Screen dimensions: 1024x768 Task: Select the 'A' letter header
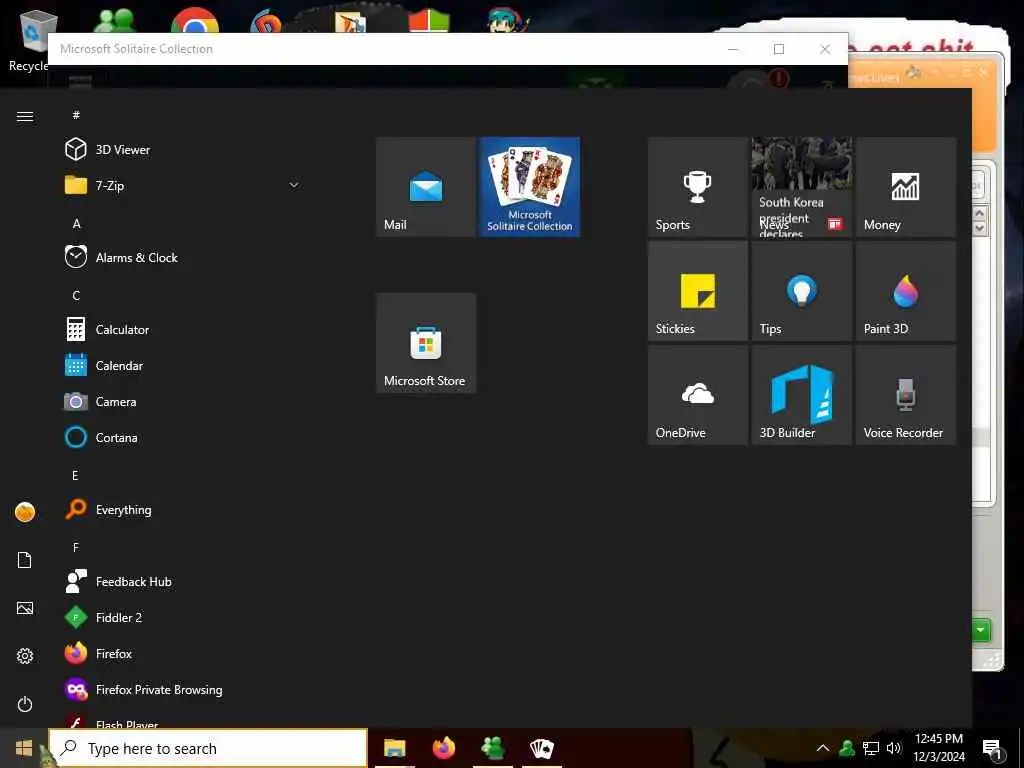(76, 223)
